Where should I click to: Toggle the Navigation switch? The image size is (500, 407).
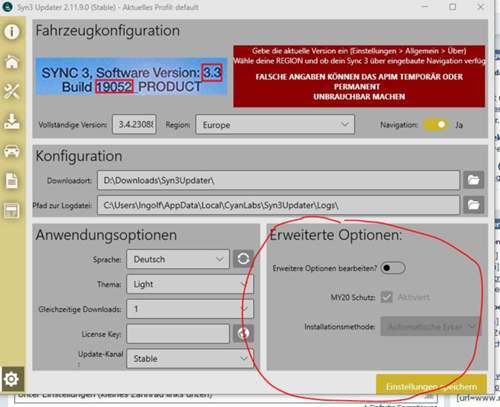[x=435, y=125]
